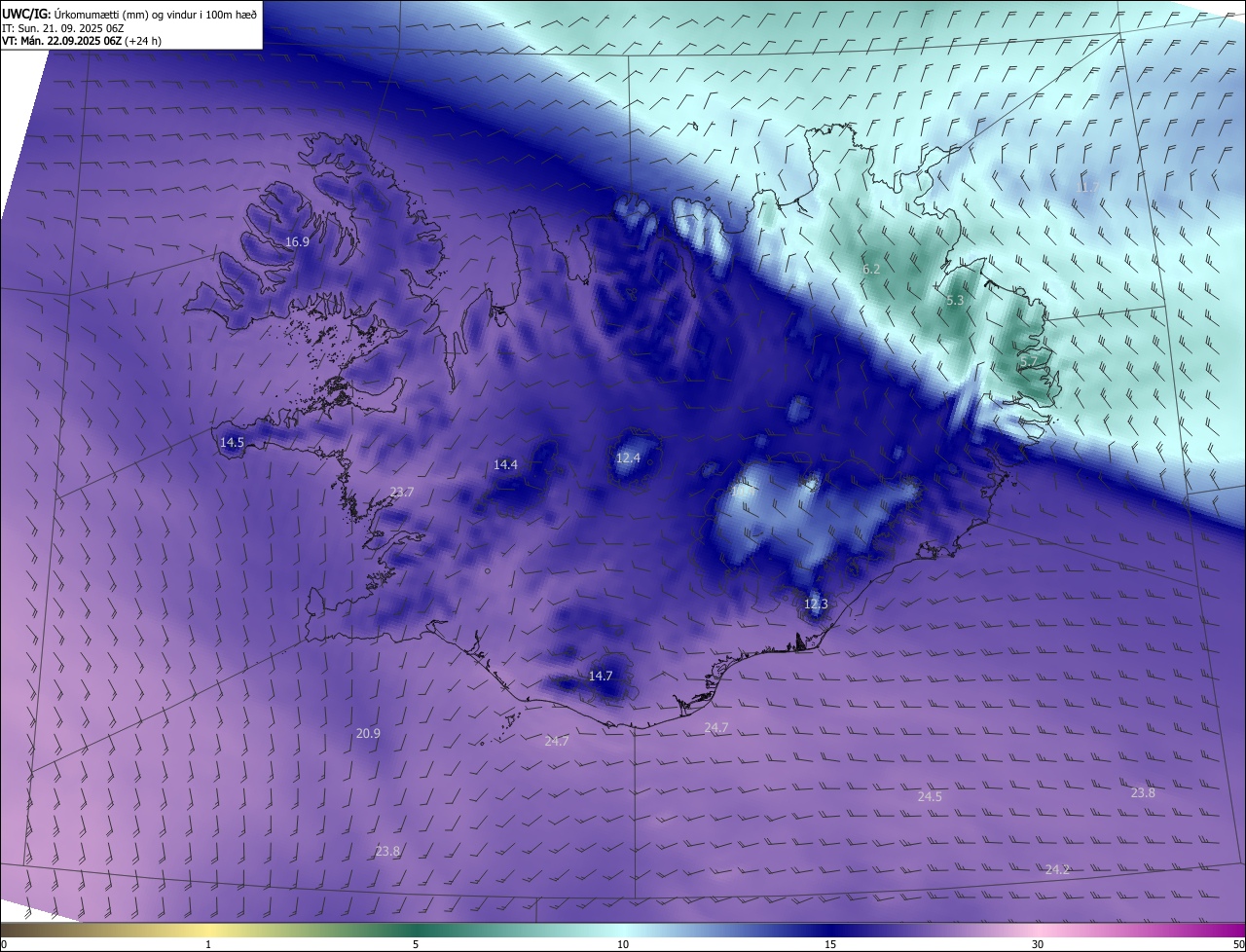The height and width of the screenshot is (952, 1246).
Task: Click the 14.7 value label on the map
Action: click(601, 677)
